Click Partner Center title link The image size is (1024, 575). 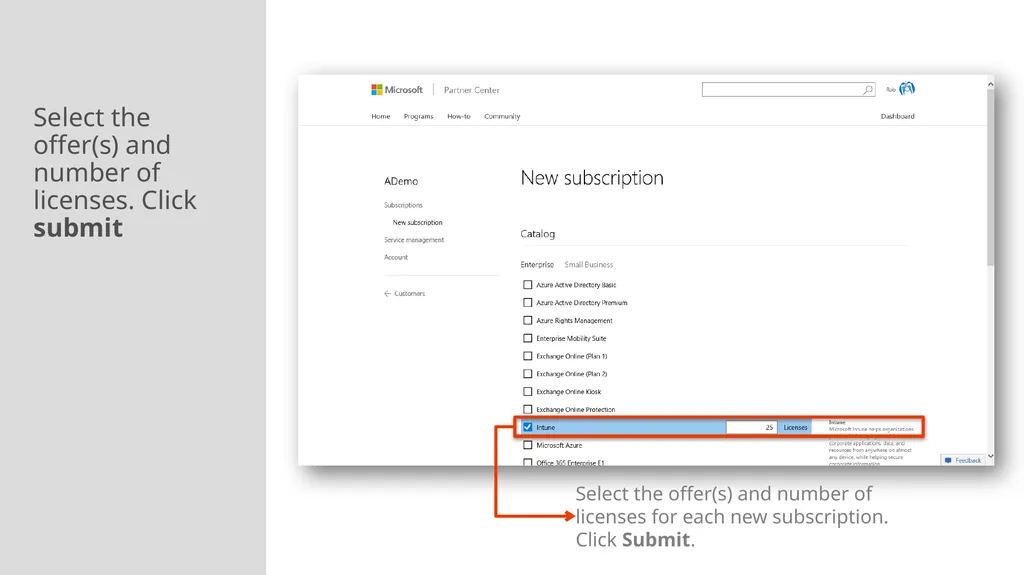(472, 90)
